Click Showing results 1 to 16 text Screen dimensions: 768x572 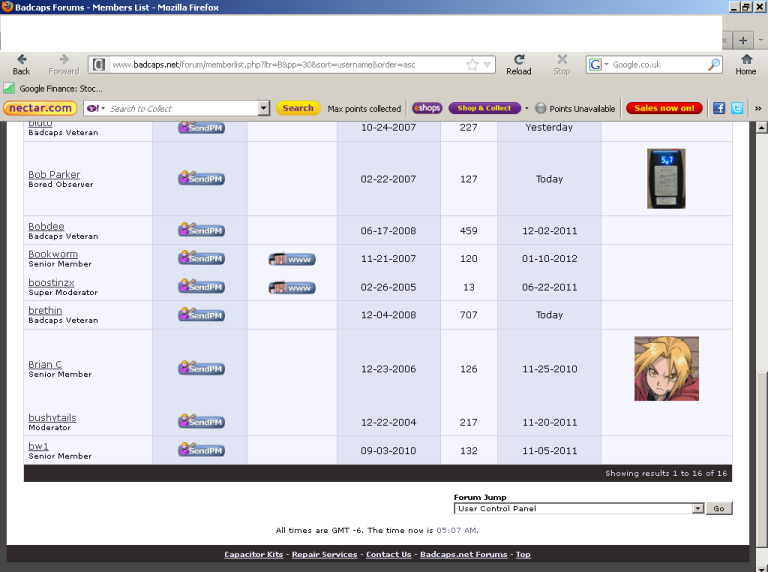point(666,473)
